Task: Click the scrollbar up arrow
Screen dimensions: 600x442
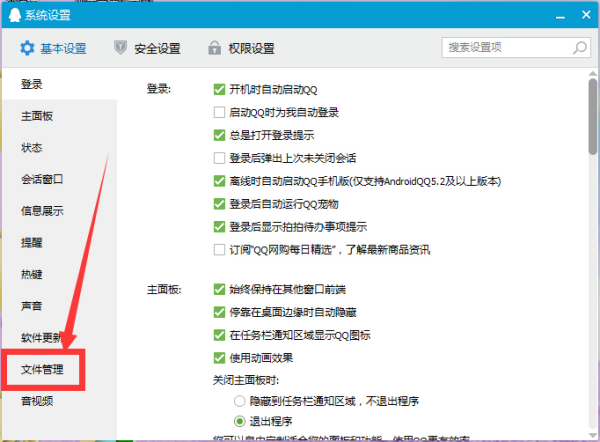Action: [593, 73]
